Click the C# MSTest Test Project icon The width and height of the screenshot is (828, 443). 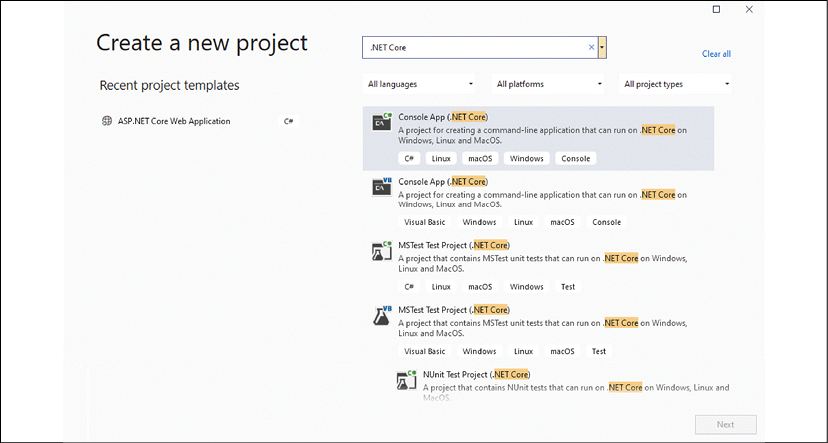tap(382, 251)
